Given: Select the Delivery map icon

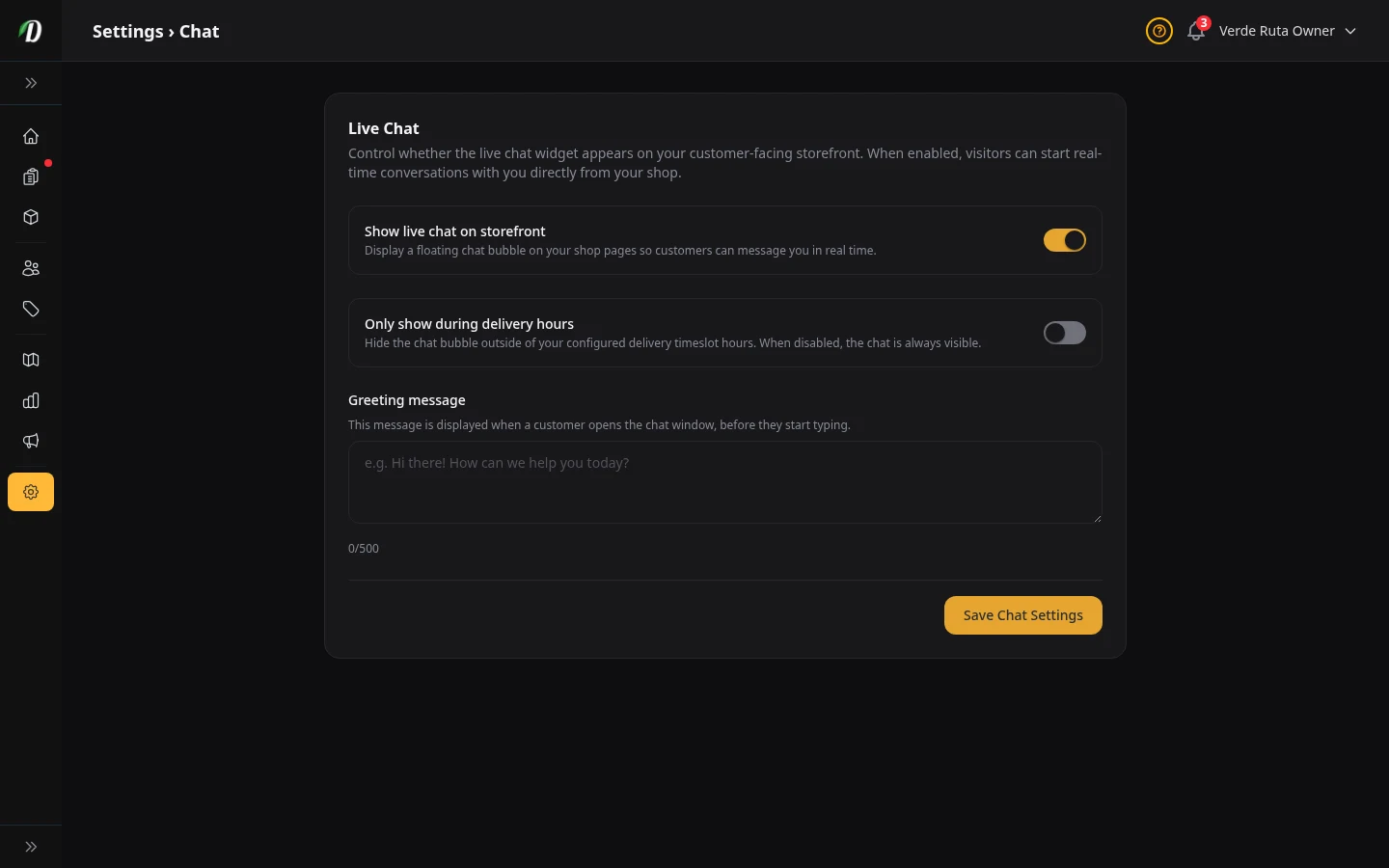Looking at the screenshot, I should 31,359.
